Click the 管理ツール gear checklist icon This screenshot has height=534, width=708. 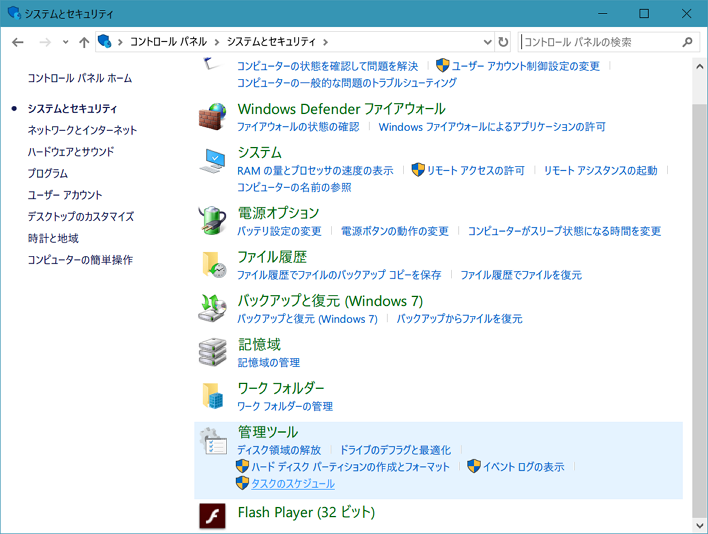pyautogui.click(x=213, y=441)
